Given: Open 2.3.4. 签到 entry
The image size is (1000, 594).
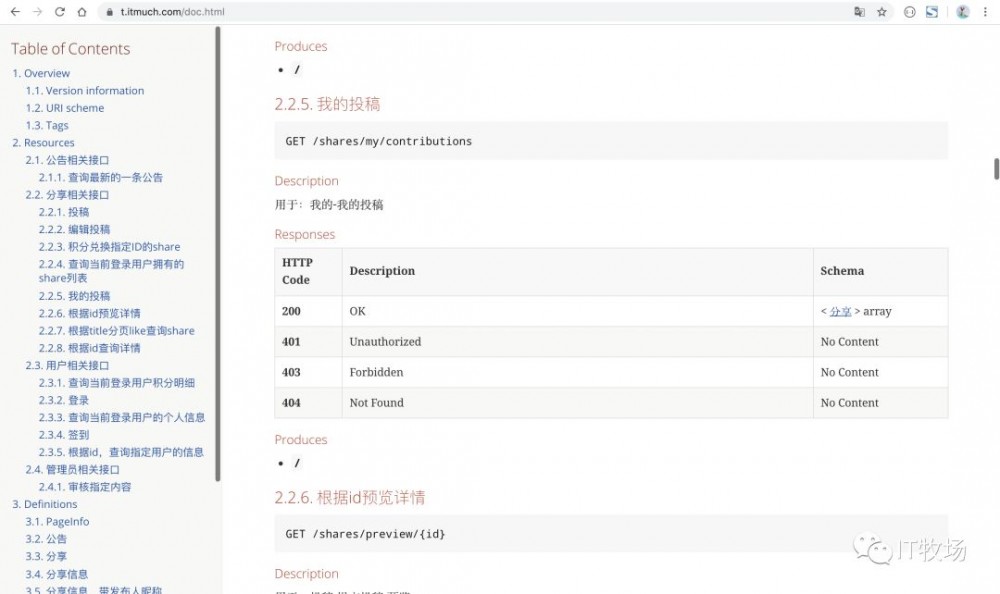Looking at the screenshot, I should tap(64, 434).
